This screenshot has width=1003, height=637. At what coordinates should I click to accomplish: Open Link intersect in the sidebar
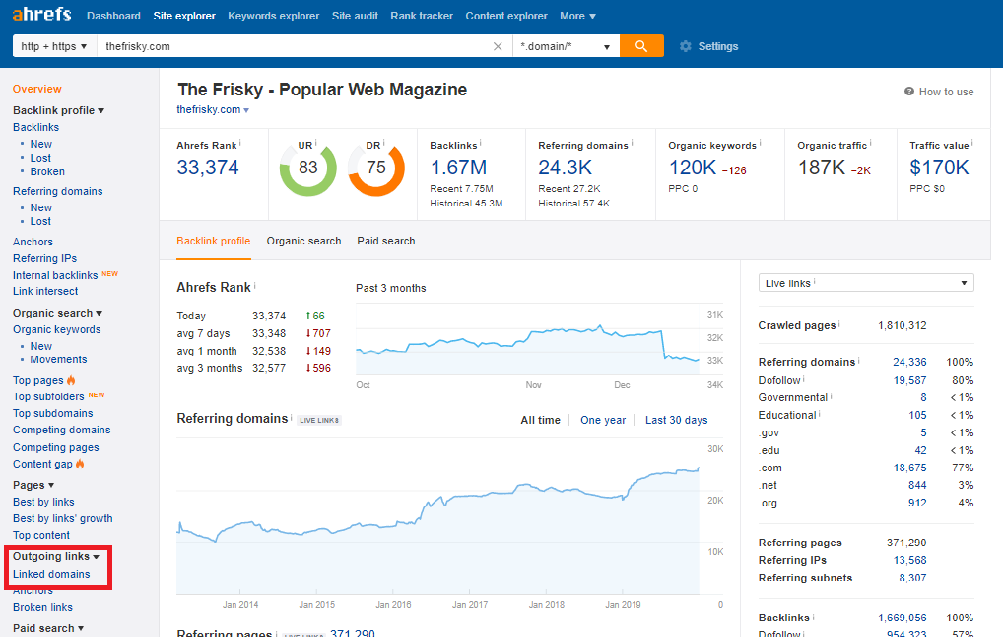point(45,292)
